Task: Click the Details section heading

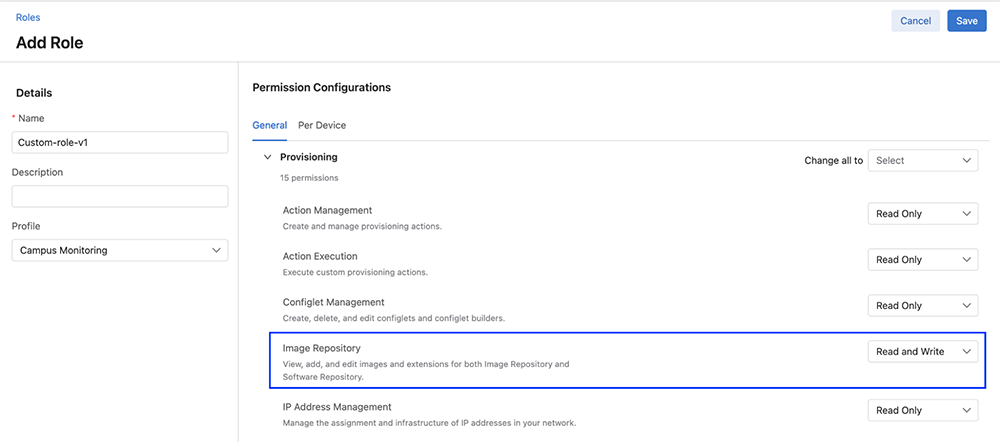Action: (34, 93)
